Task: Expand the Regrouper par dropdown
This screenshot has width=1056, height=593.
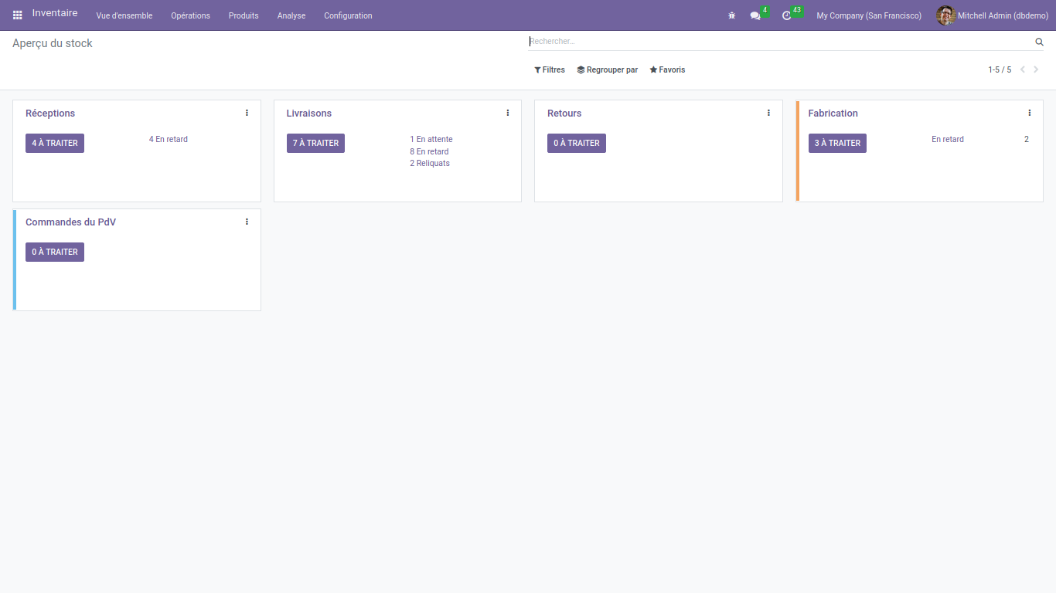Action: (x=607, y=70)
